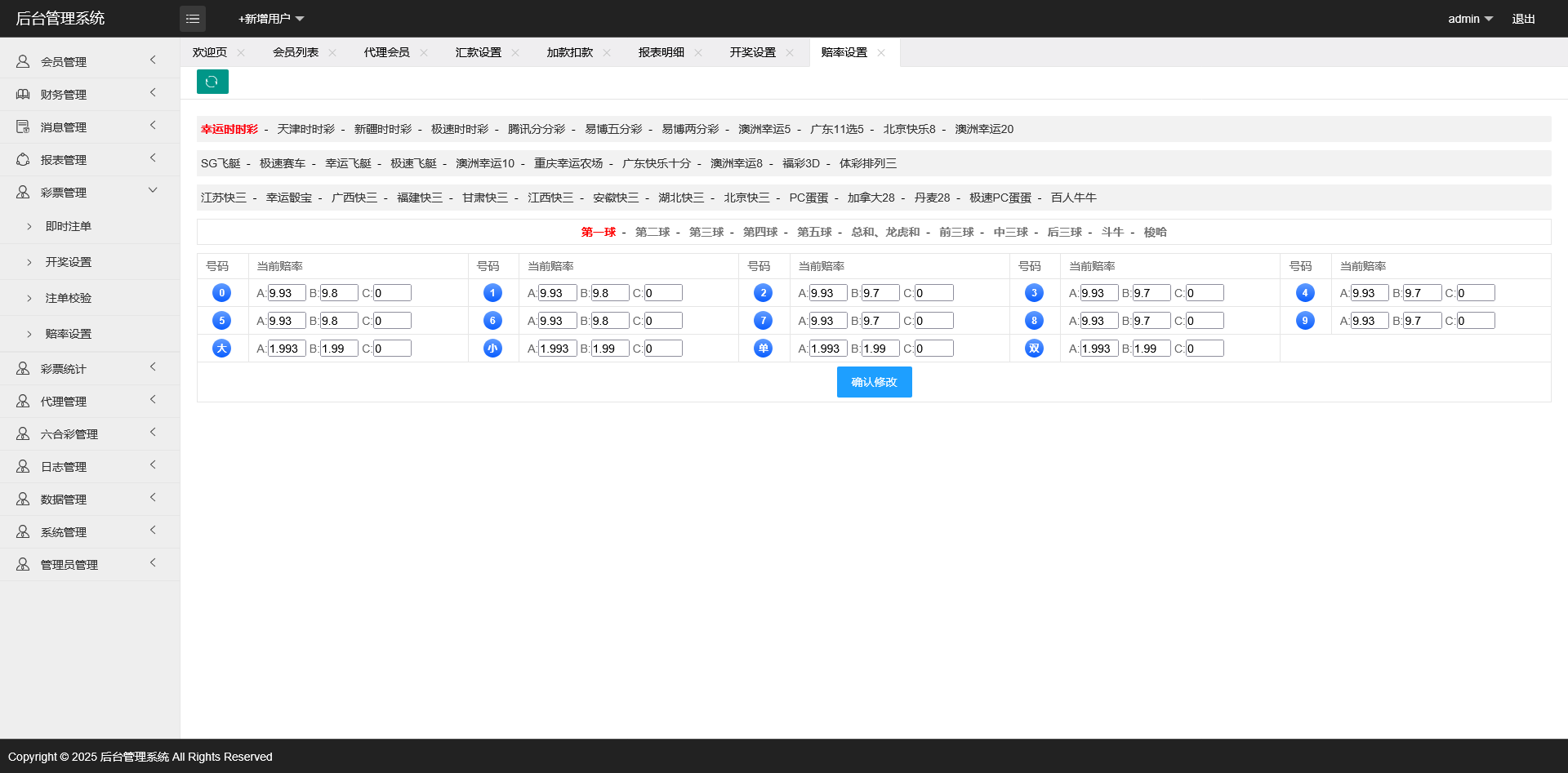The image size is (1568, 773).
Task: Click the blue 小 ball
Action: click(492, 349)
